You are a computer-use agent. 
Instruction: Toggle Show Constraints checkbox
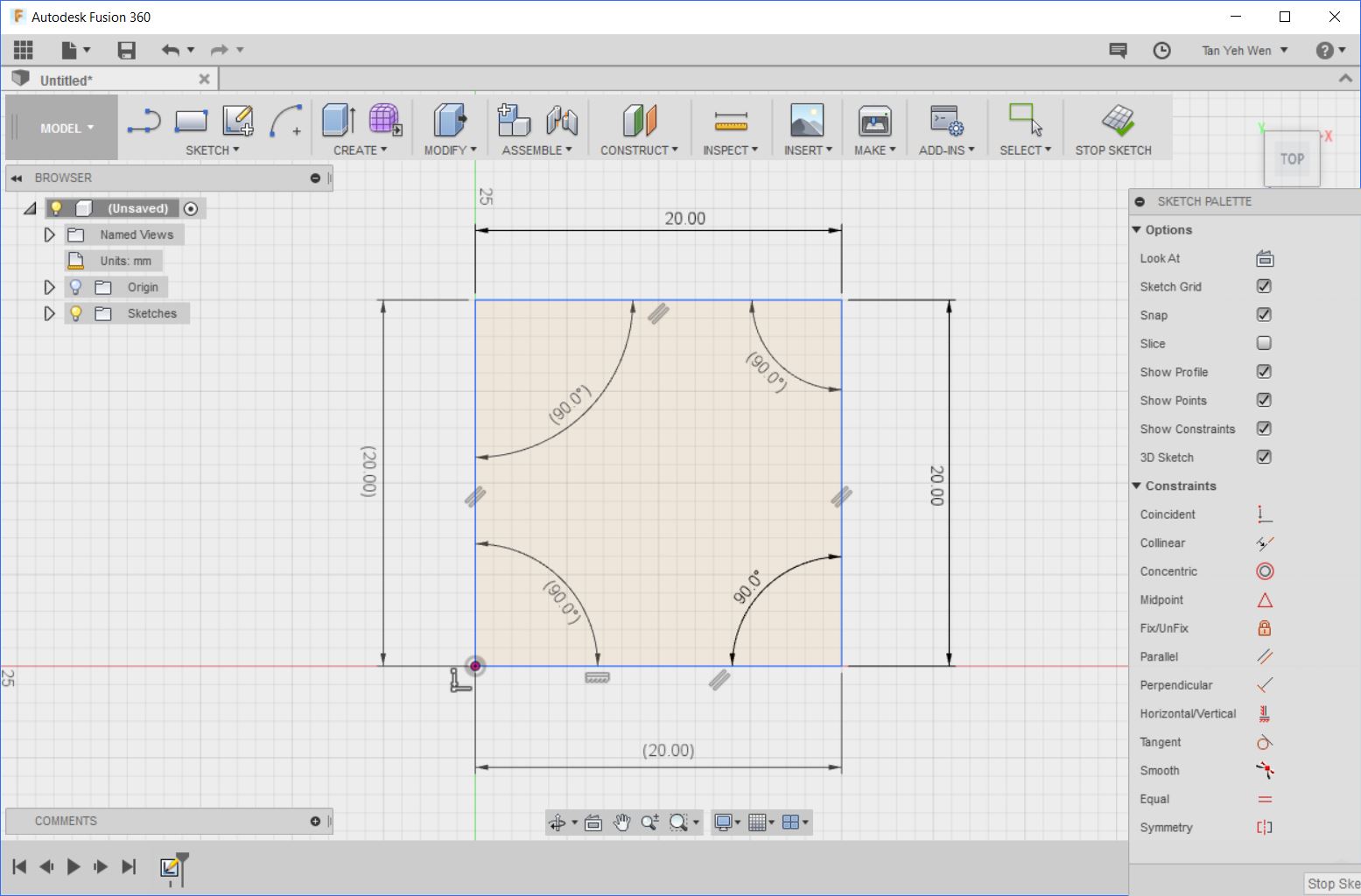pyautogui.click(x=1264, y=429)
